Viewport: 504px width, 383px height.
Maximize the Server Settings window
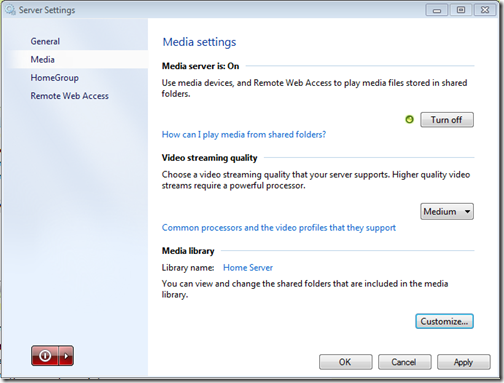tap(461, 10)
